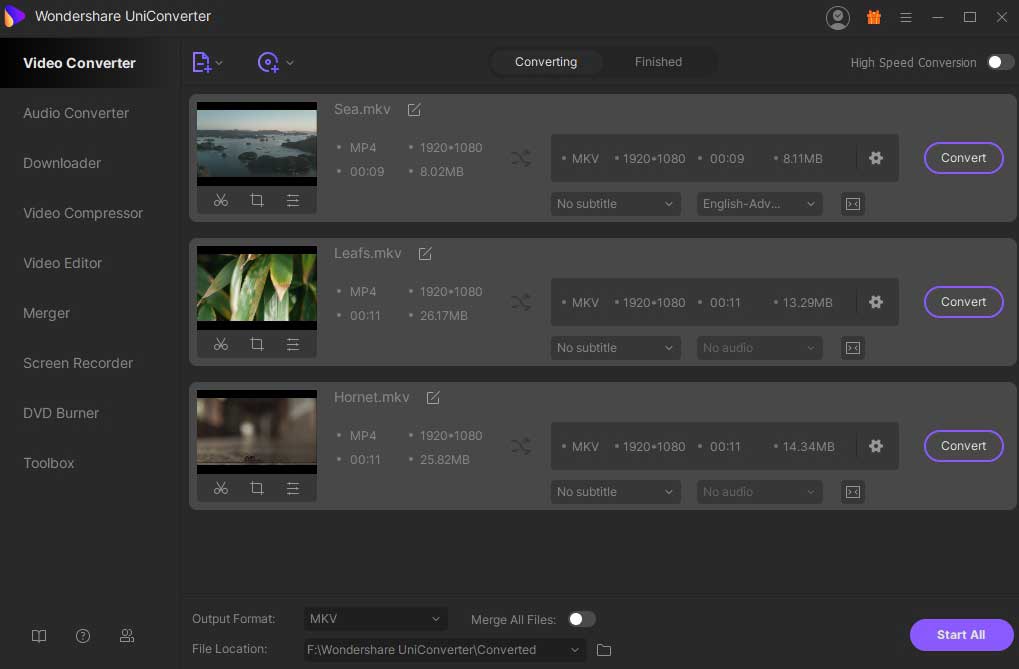Click the Sea.mkv video thumbnail
The image size is (1019, 669).
click(x=257, y=144)
